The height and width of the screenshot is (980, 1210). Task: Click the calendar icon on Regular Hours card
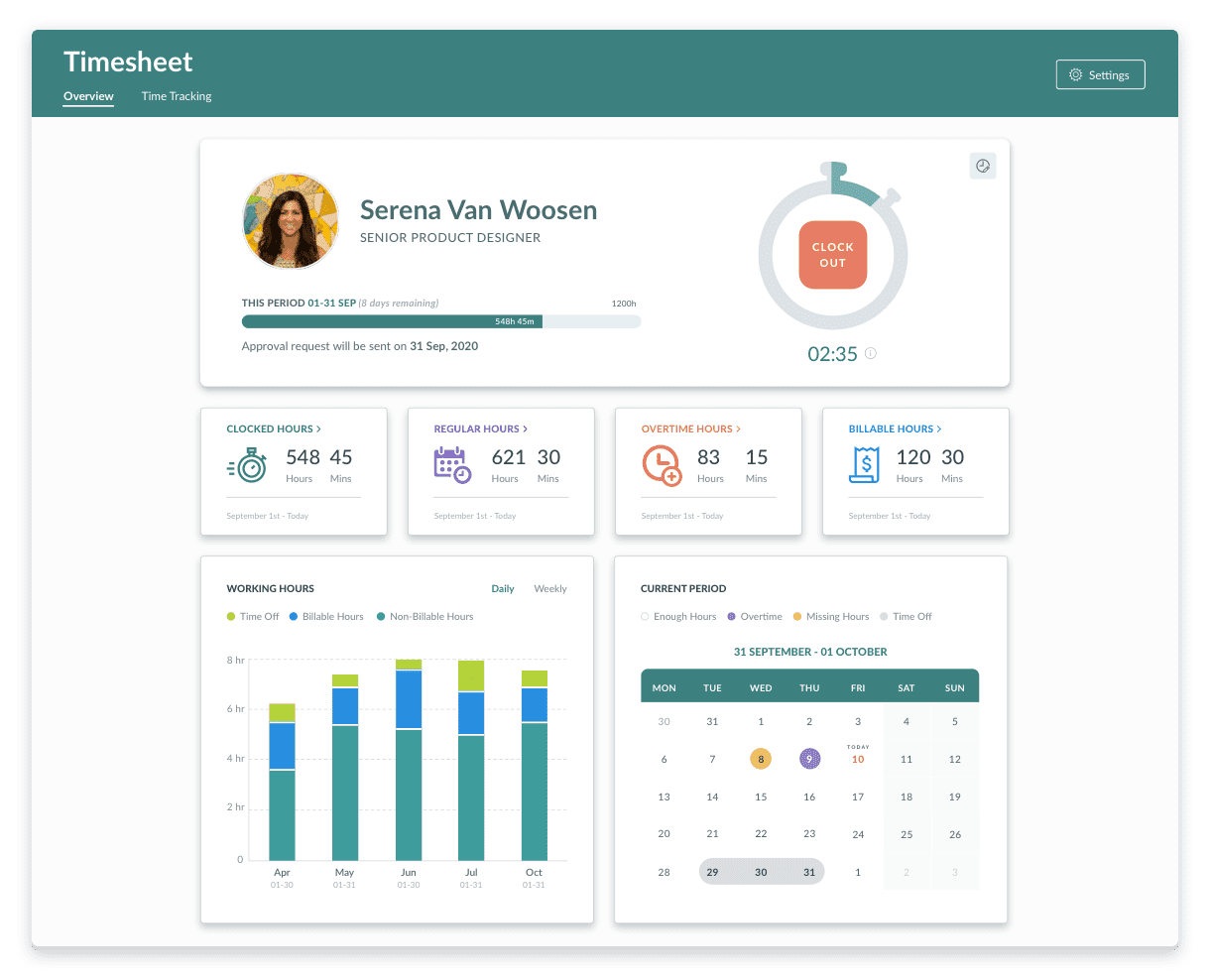[x=453, y=464]
